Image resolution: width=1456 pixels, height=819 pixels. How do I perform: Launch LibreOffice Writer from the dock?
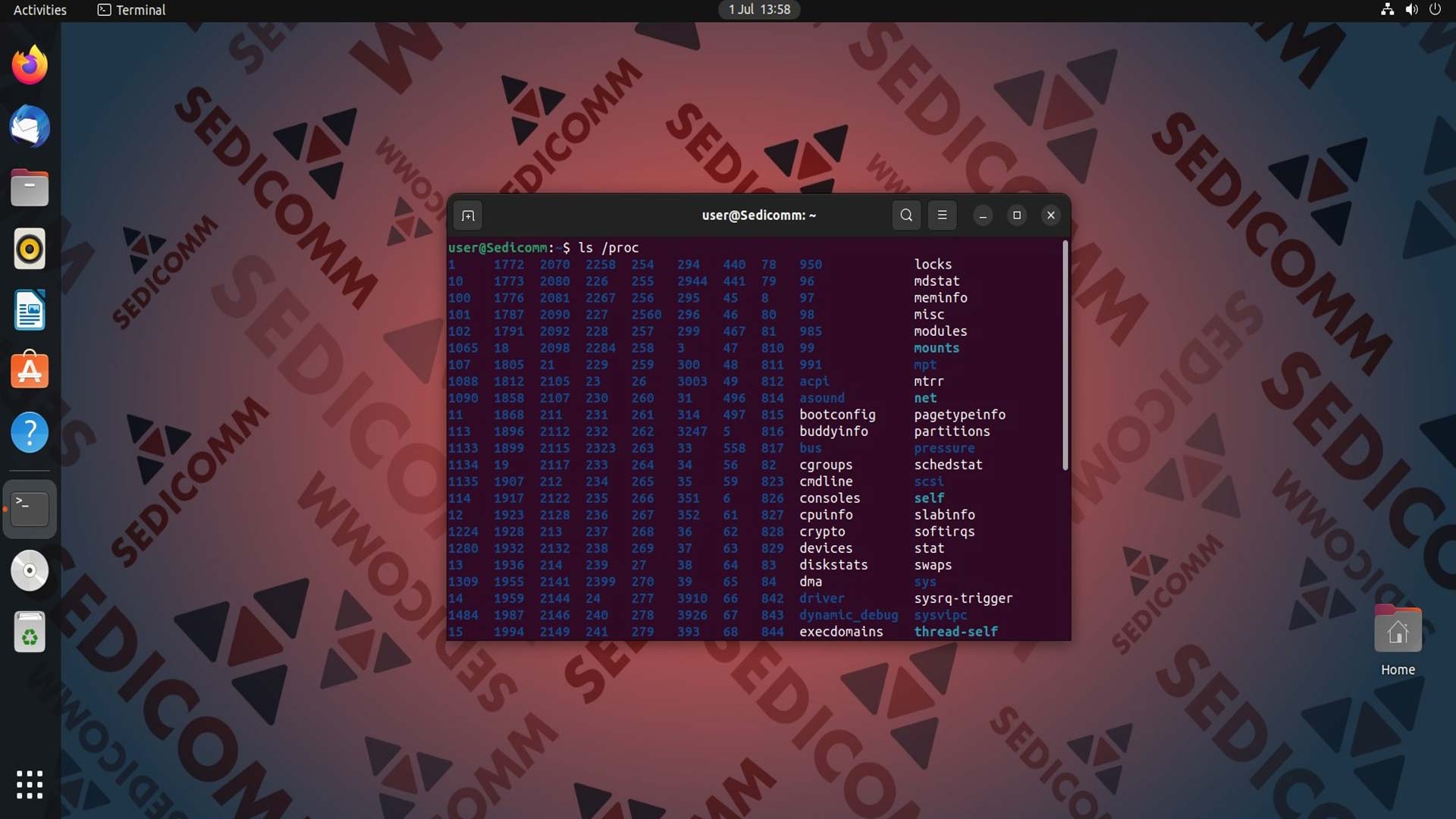click(30, 310)
